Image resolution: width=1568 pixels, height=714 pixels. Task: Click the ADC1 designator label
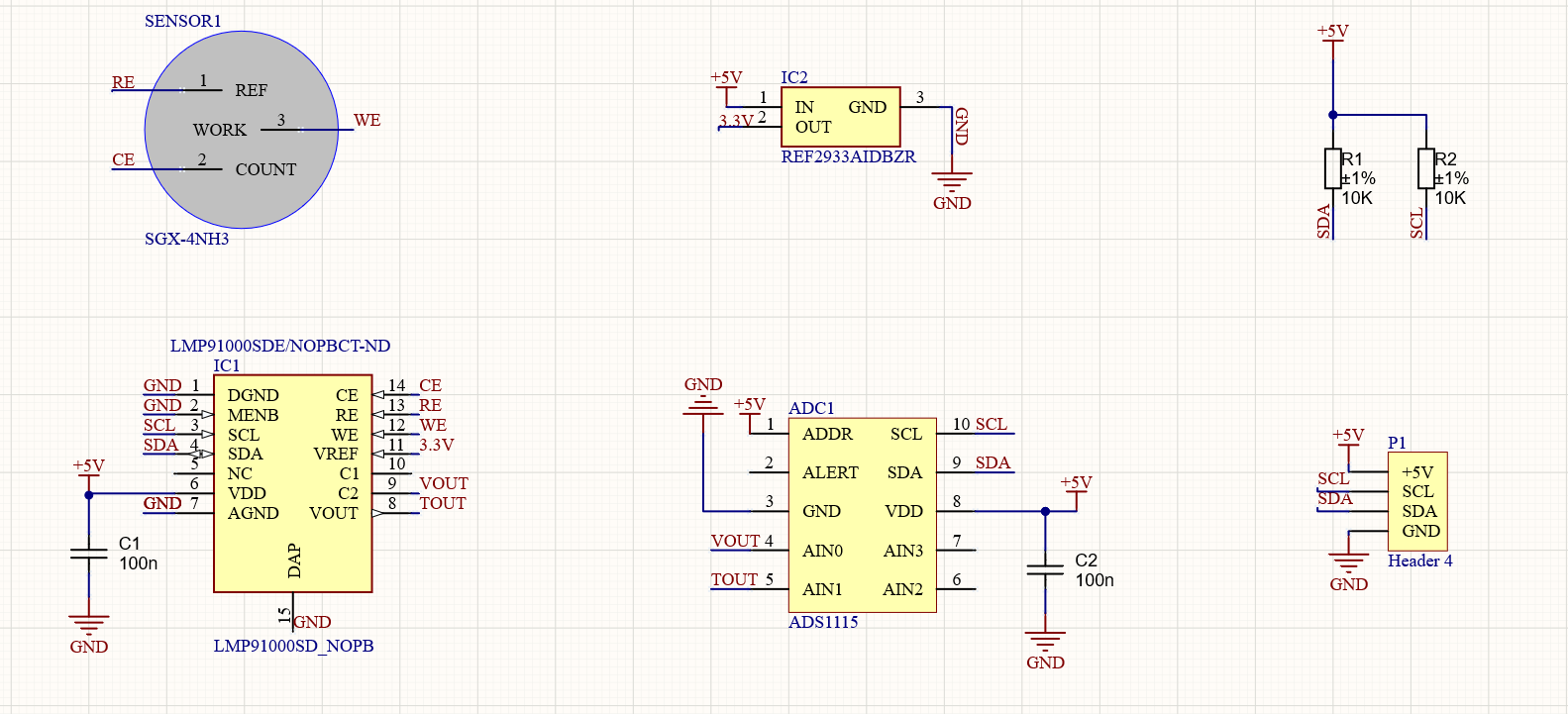[x=811, y=408]
